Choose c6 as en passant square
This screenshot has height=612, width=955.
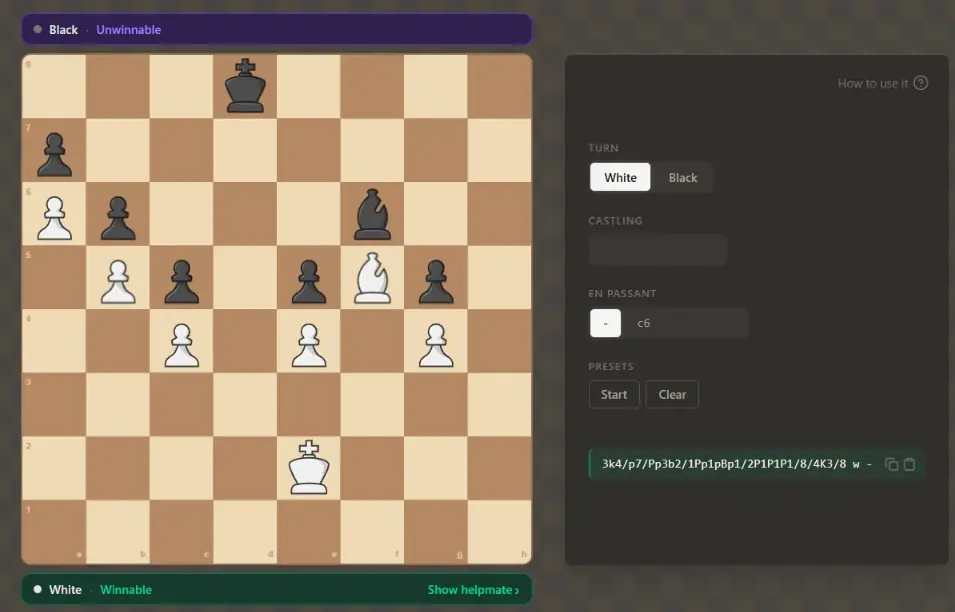click(644, 323)
